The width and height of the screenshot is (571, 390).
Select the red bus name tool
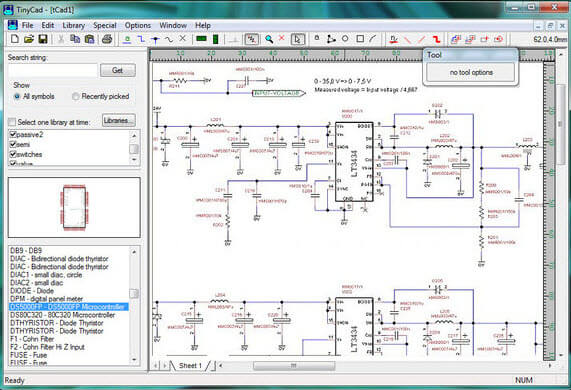pyautogui.click(x=393, y=39)
